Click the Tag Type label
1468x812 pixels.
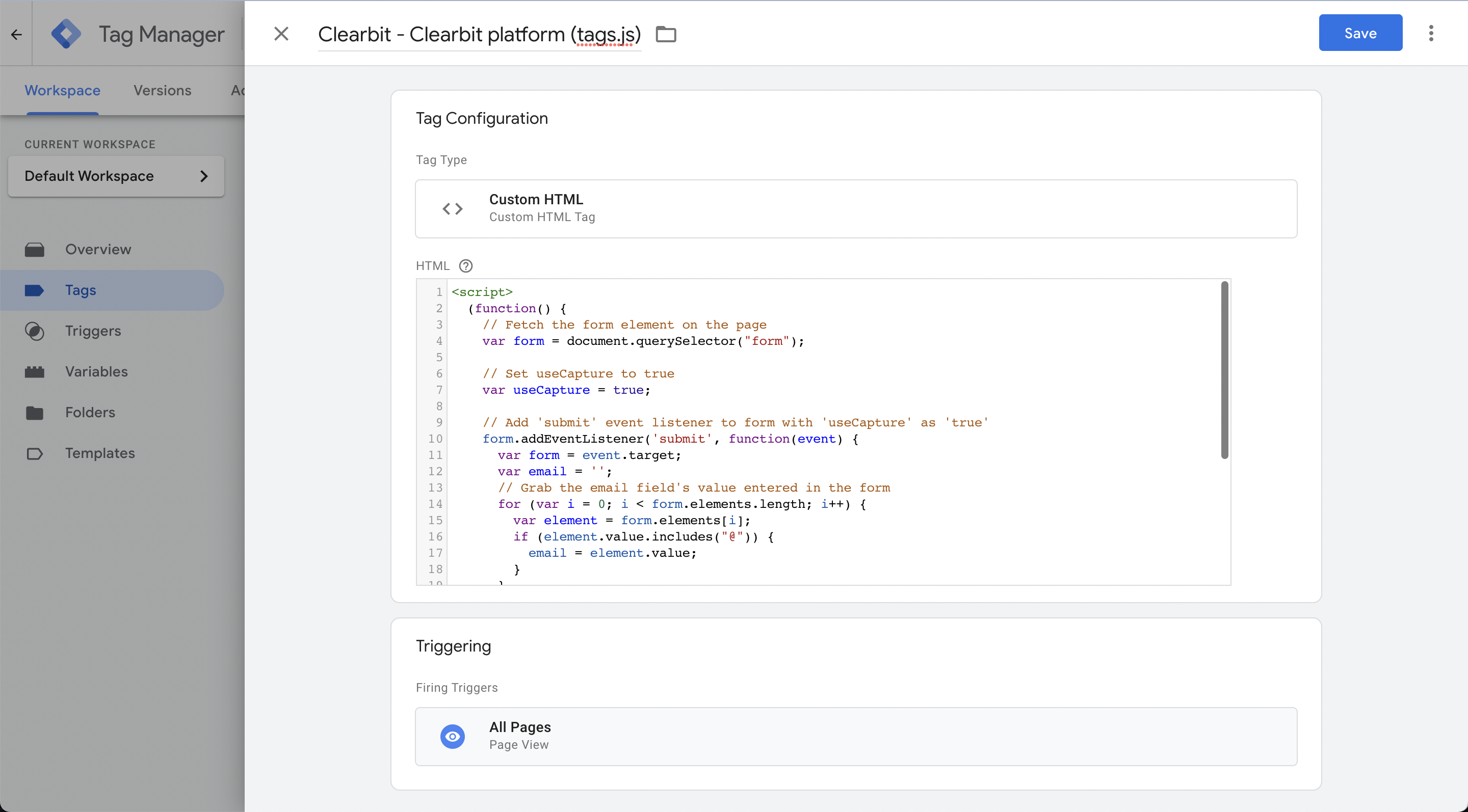point(441,160)
